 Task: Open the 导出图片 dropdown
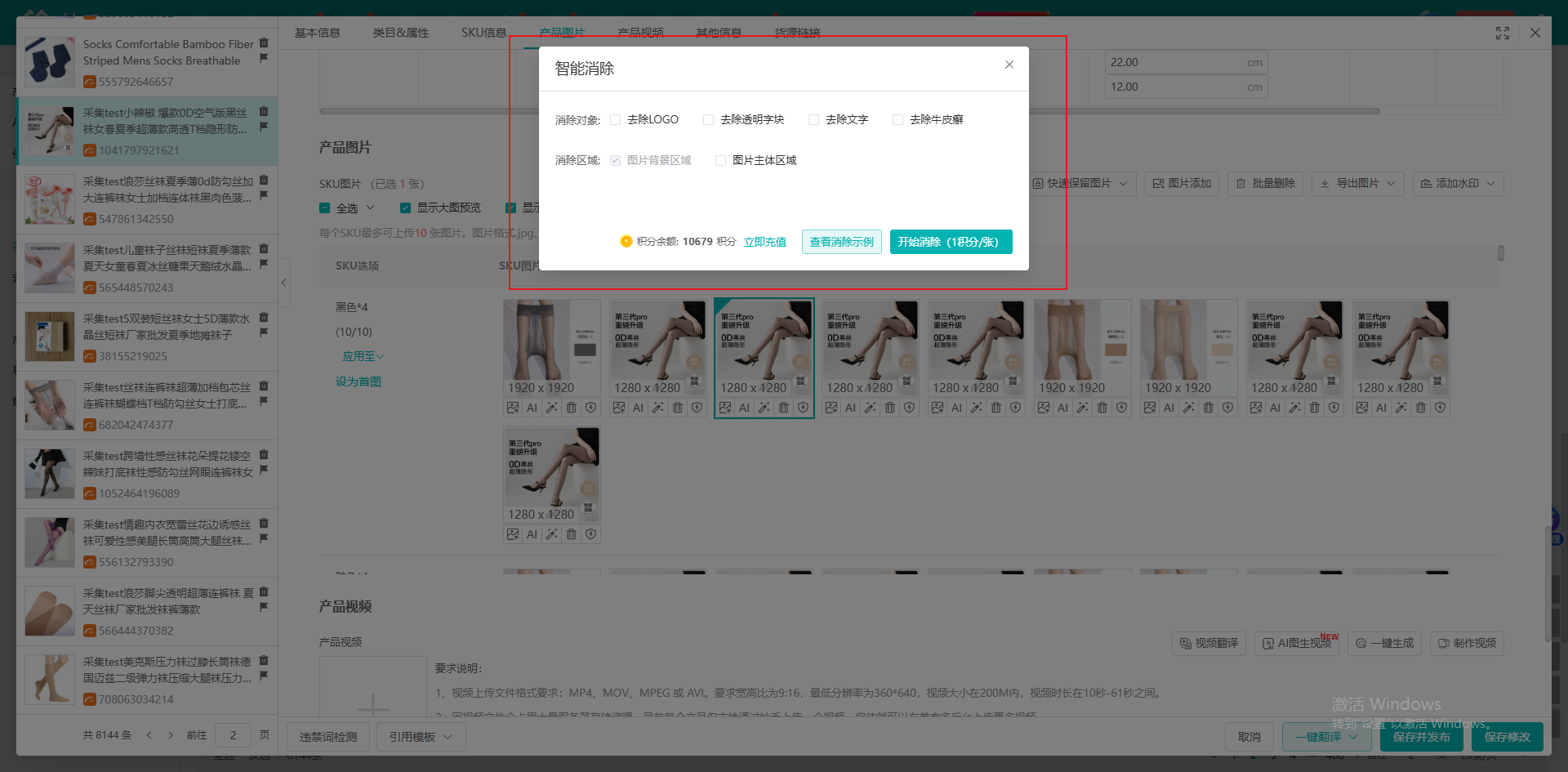point(1359,184)
